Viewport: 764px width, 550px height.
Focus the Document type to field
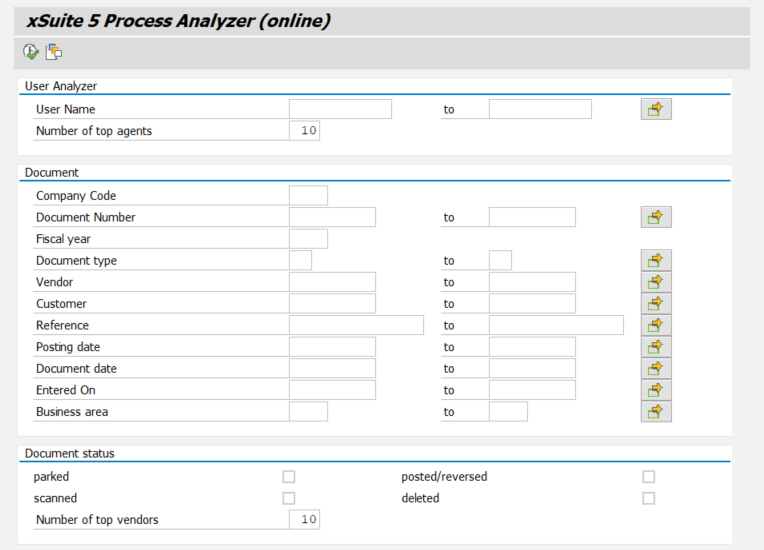[x=500, y=260]
